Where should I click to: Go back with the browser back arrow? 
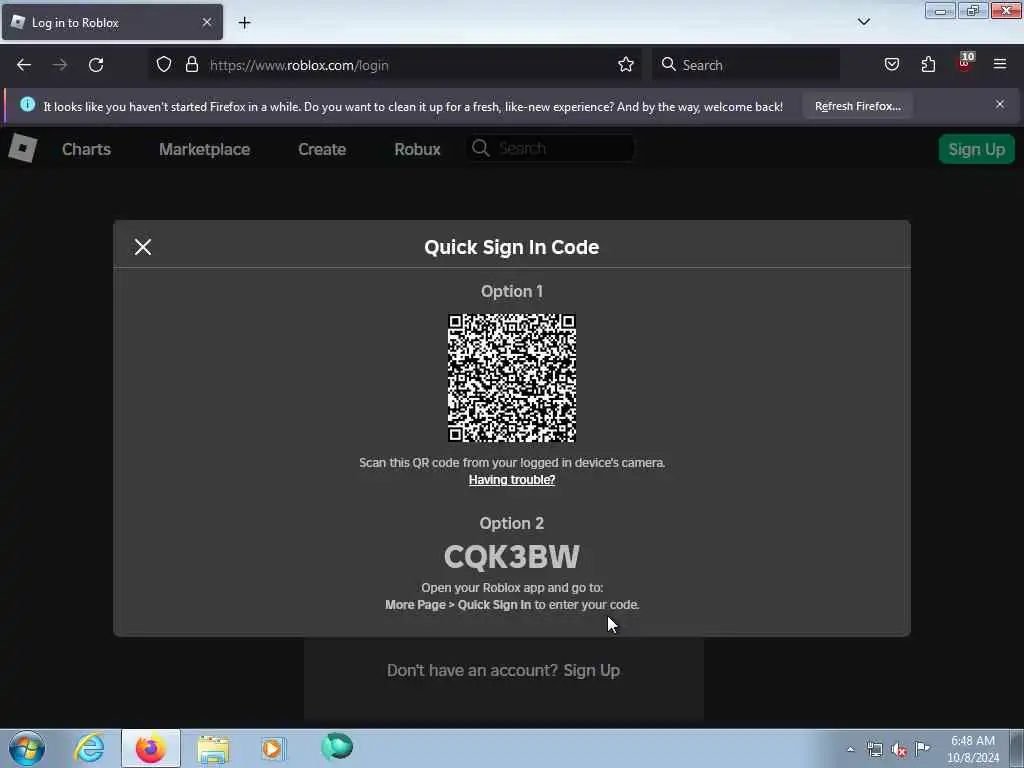(x=24, y=65)
